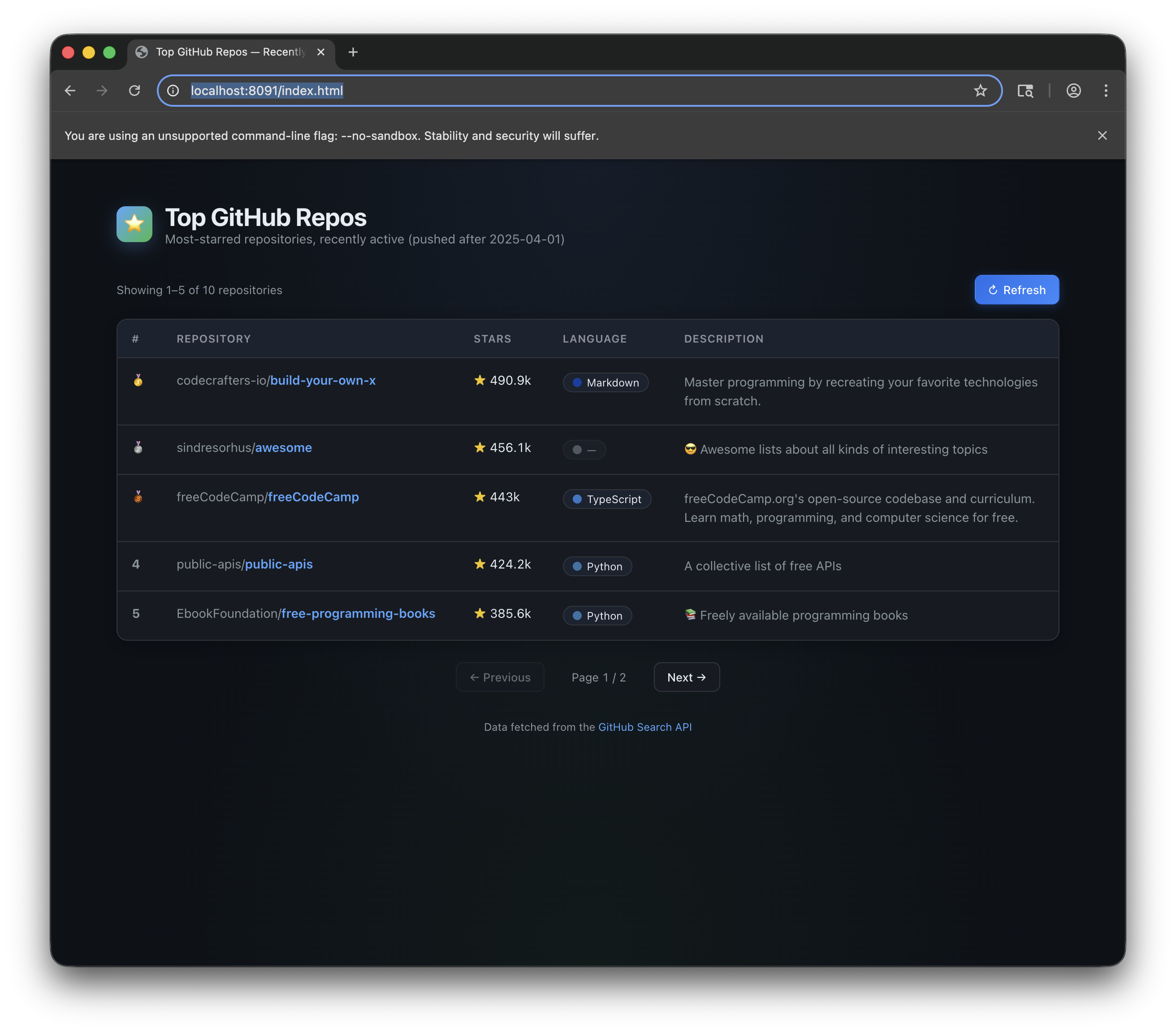The height and width of the screenshot is (1033, 1176).
Task: Click the site info icon in the address bar
Action: pyautogui.click(x=173, y=91)
